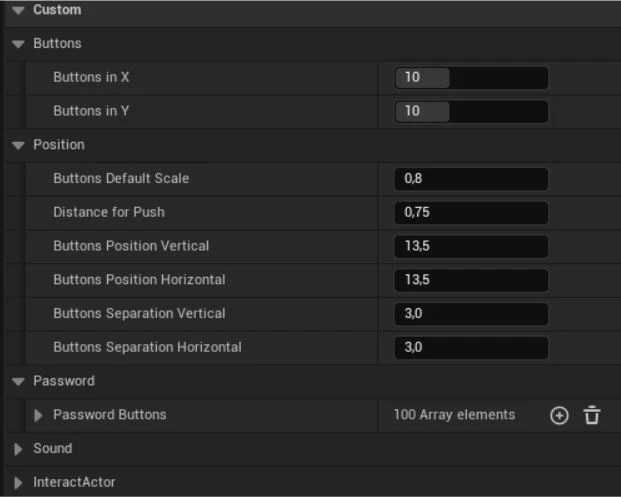
Task: Collapse the Buttons section
Action: [x=18, y=44]
